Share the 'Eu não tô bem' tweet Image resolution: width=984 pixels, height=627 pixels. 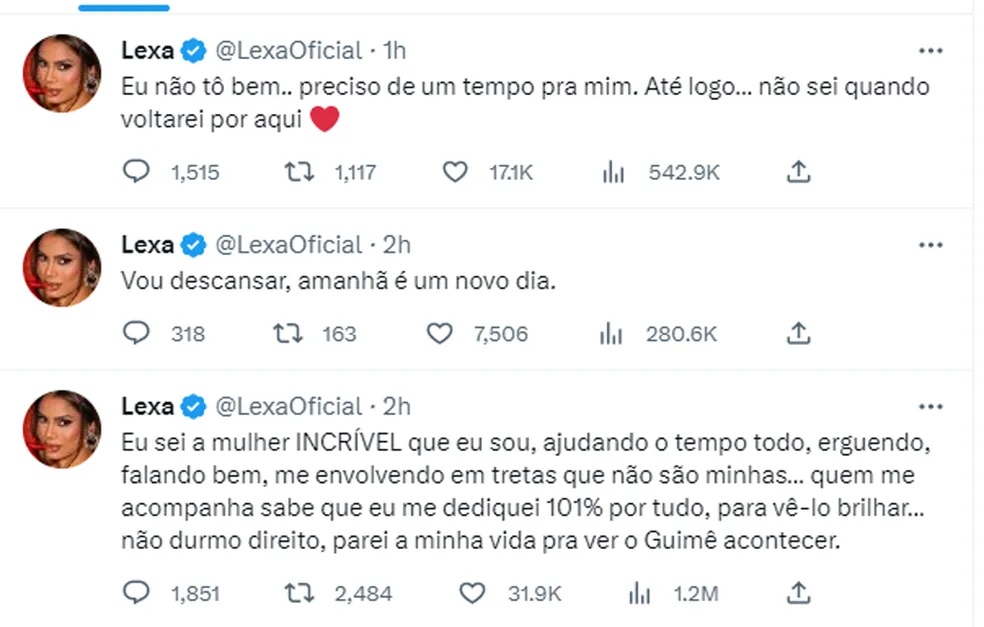797,172
